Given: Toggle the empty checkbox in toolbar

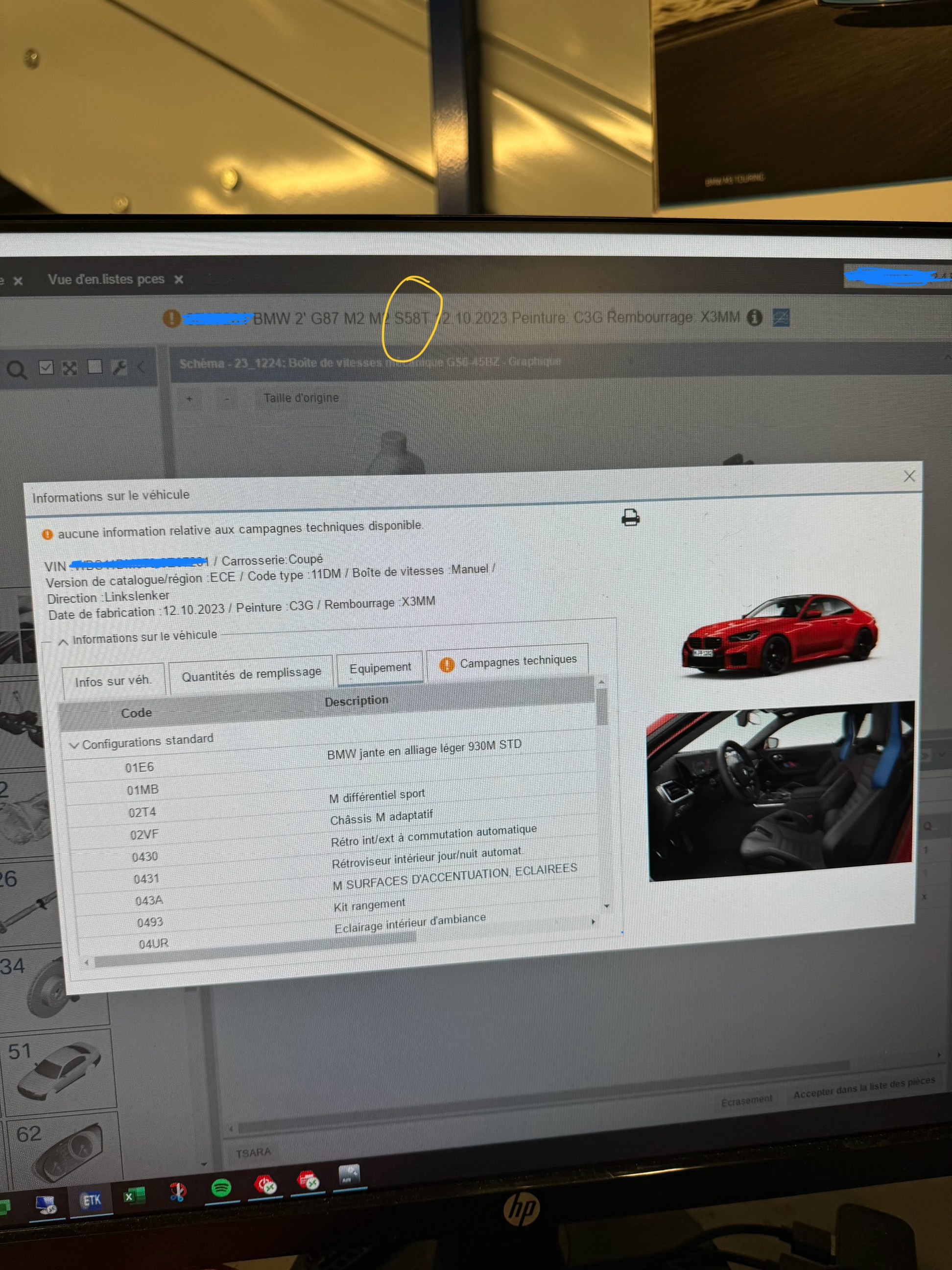Looking at the screenshot, I should (x=95, y=366).
